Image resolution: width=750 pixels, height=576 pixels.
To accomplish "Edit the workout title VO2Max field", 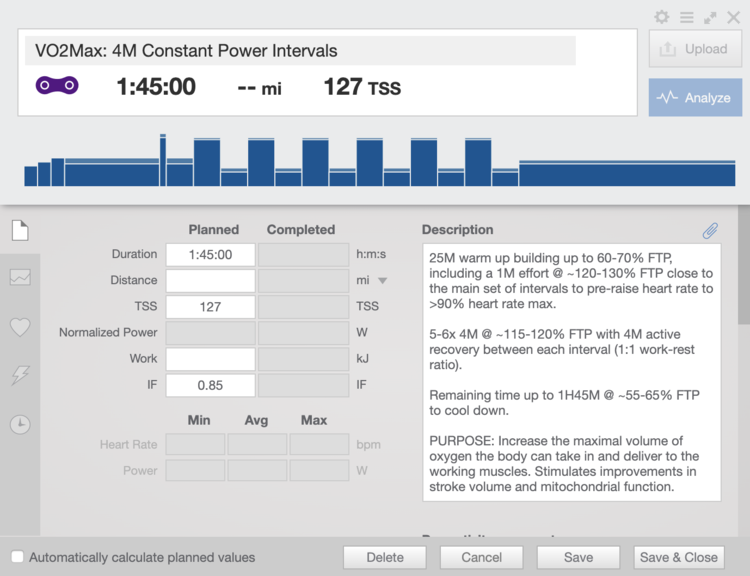I will [x=300, y=51].
